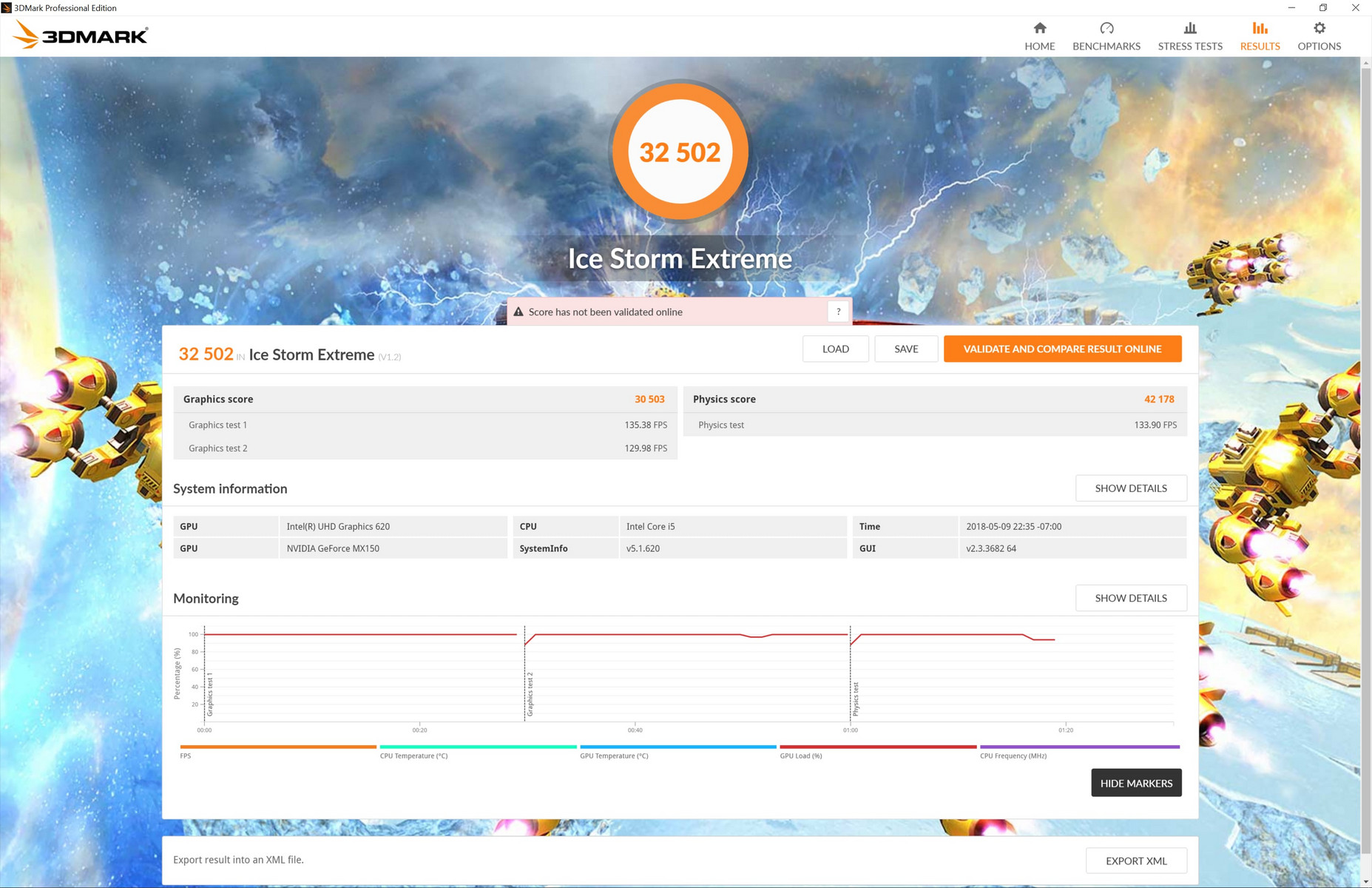Click the question mark help icon
The height and width of the screenshot is (888, 1372).
838,312
